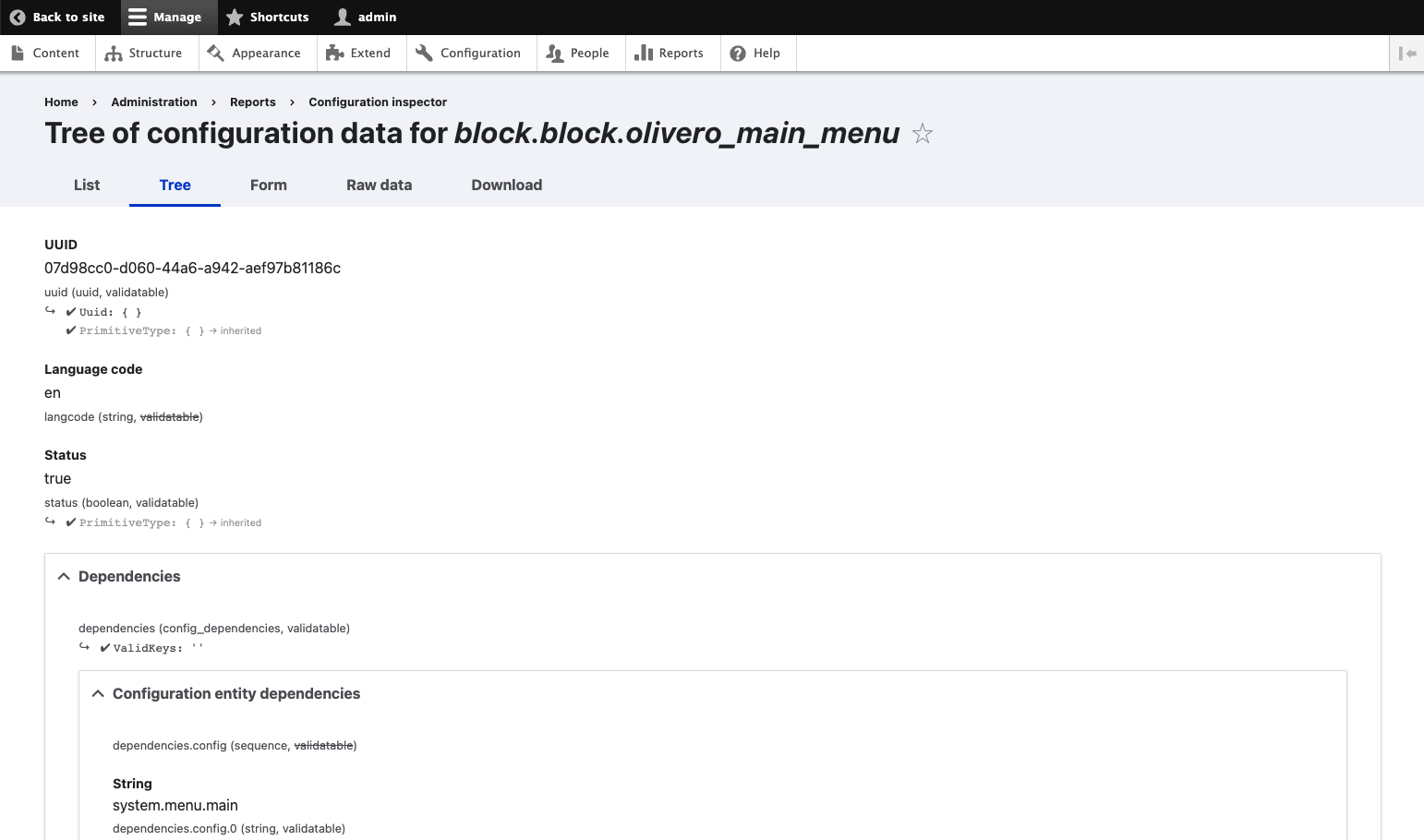Toggle toolbar orientation to vertical
The width and height of the screenshot is (1424, 840).
[x=1406, y=53]
